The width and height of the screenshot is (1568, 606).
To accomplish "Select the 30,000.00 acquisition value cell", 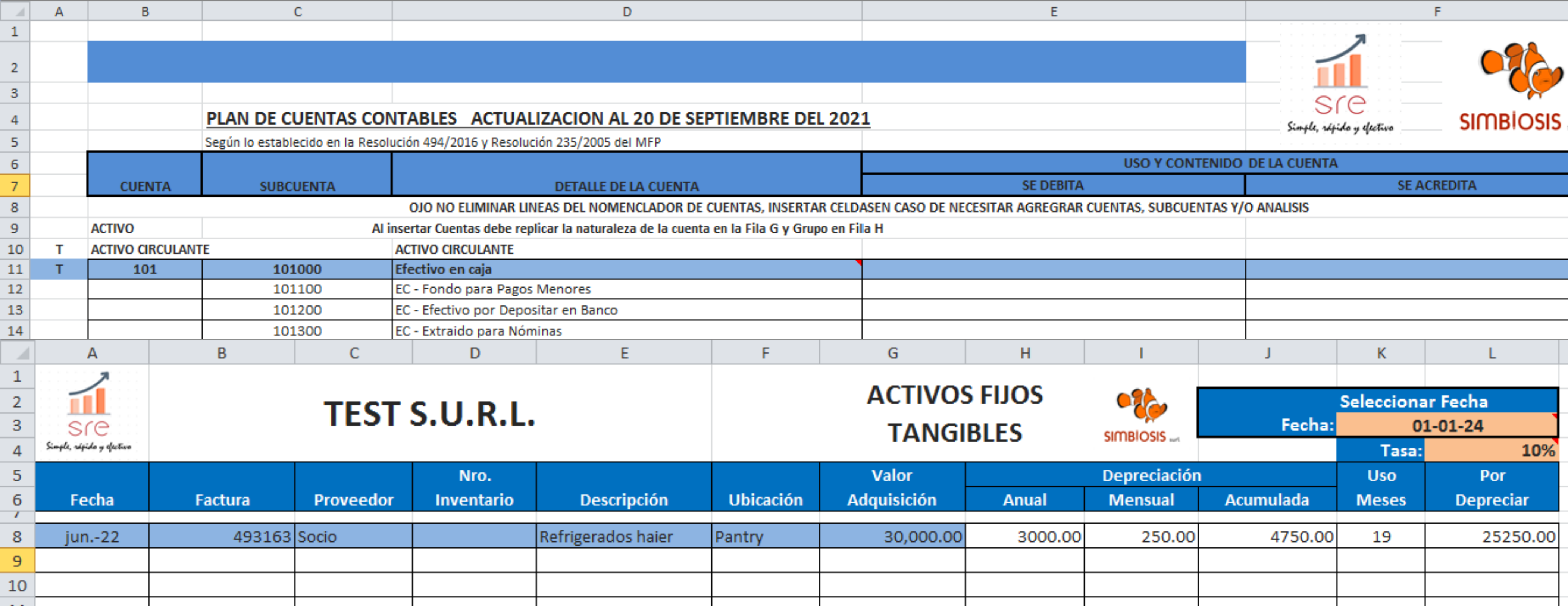I will coord(892,536).
